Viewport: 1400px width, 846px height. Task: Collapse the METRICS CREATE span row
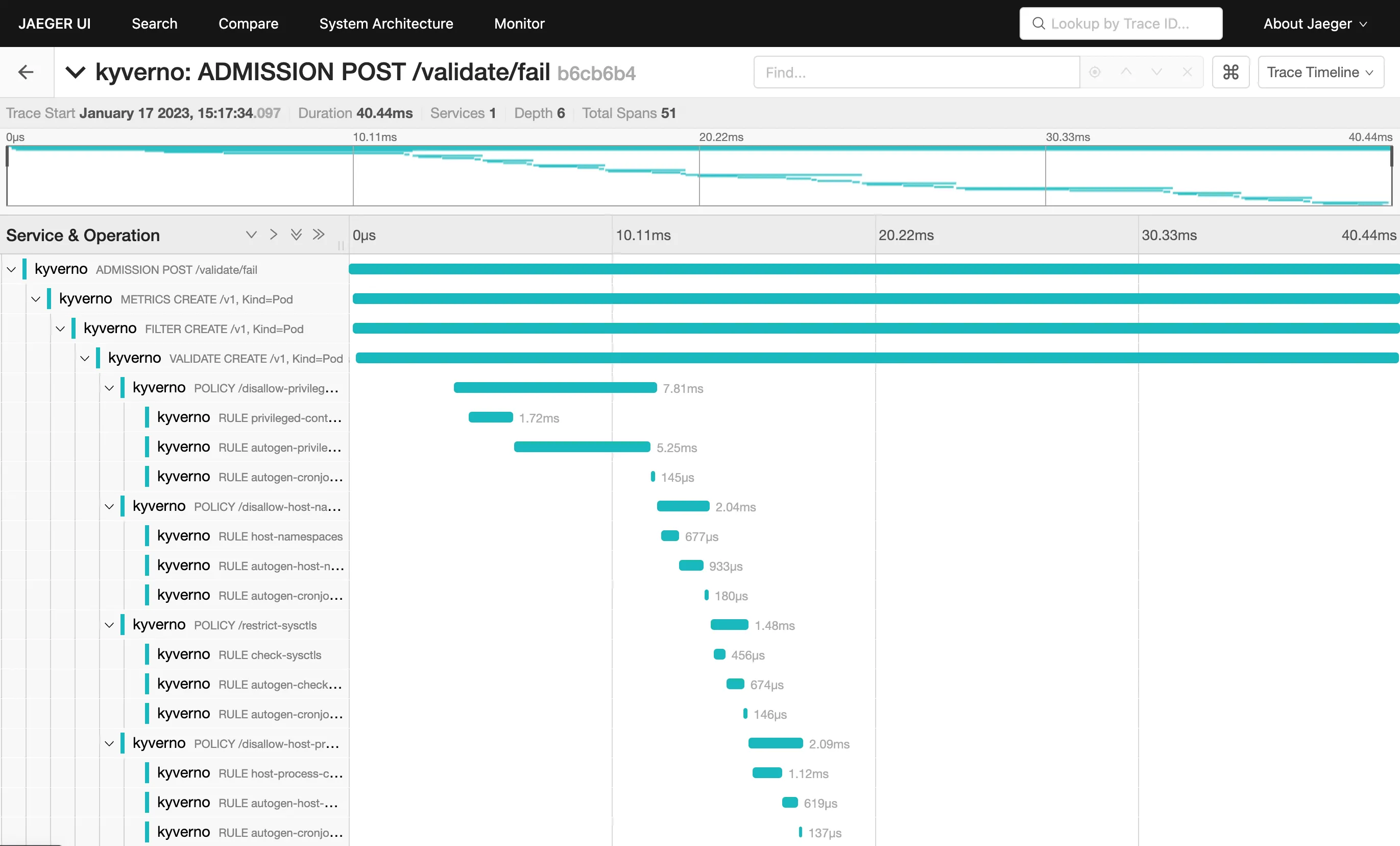pyautogui.click(x=36, y=299)
